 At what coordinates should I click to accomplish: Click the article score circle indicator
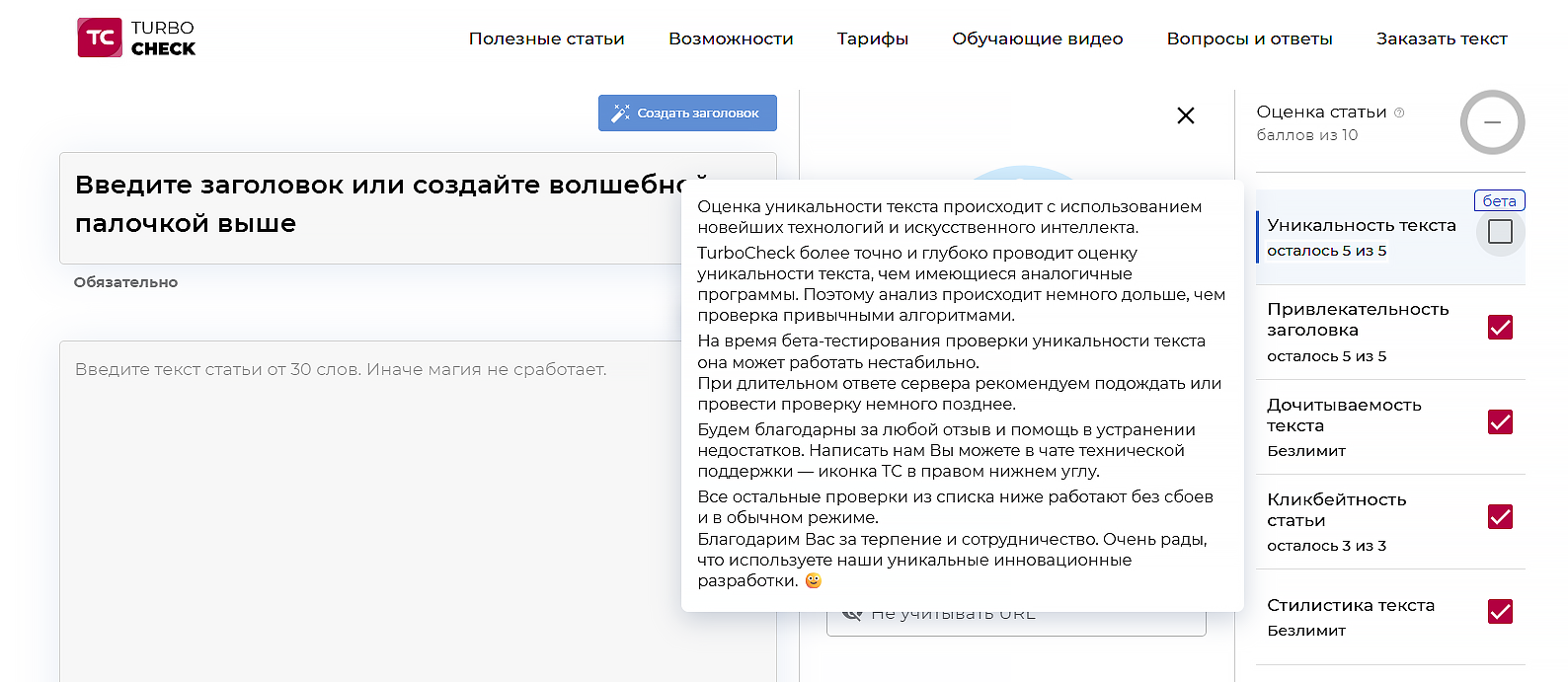tap(1492, 122)
